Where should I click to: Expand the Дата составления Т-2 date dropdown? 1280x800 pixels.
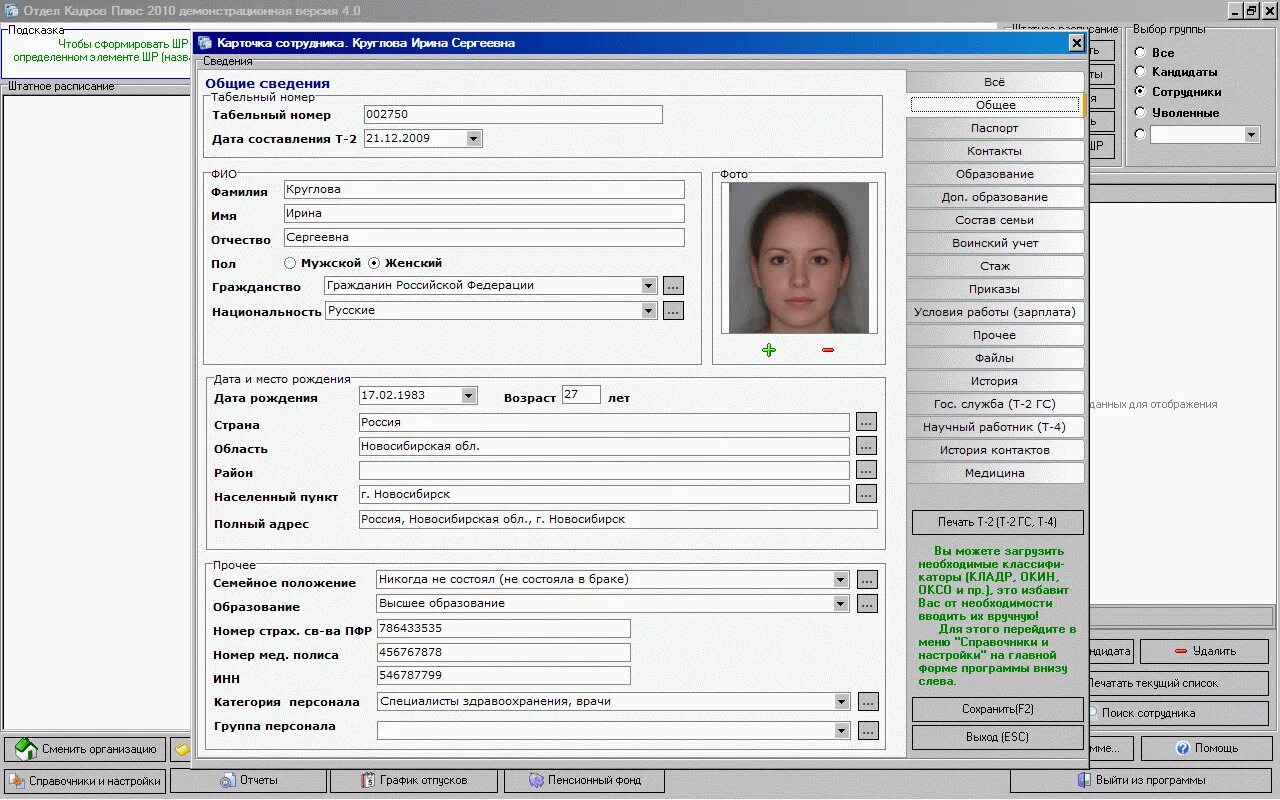[473, 139]
